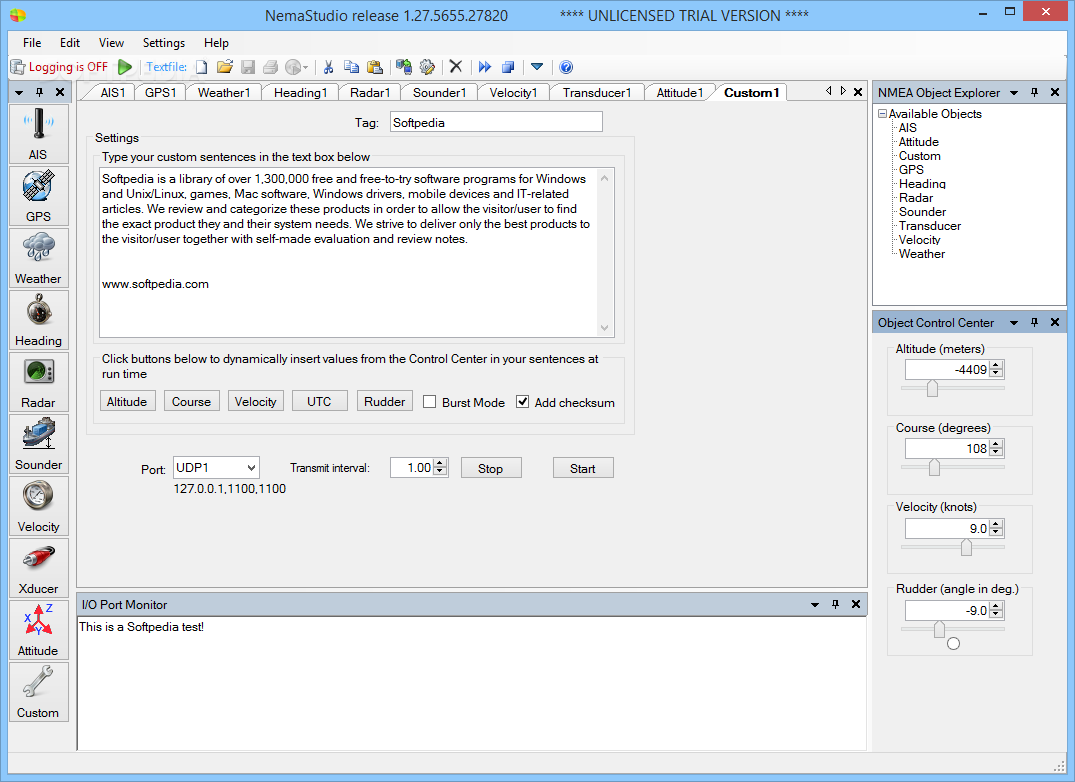1075x782 pixels.
Task: Click the logging database icon at toolbar start
Action: [18, 67]
